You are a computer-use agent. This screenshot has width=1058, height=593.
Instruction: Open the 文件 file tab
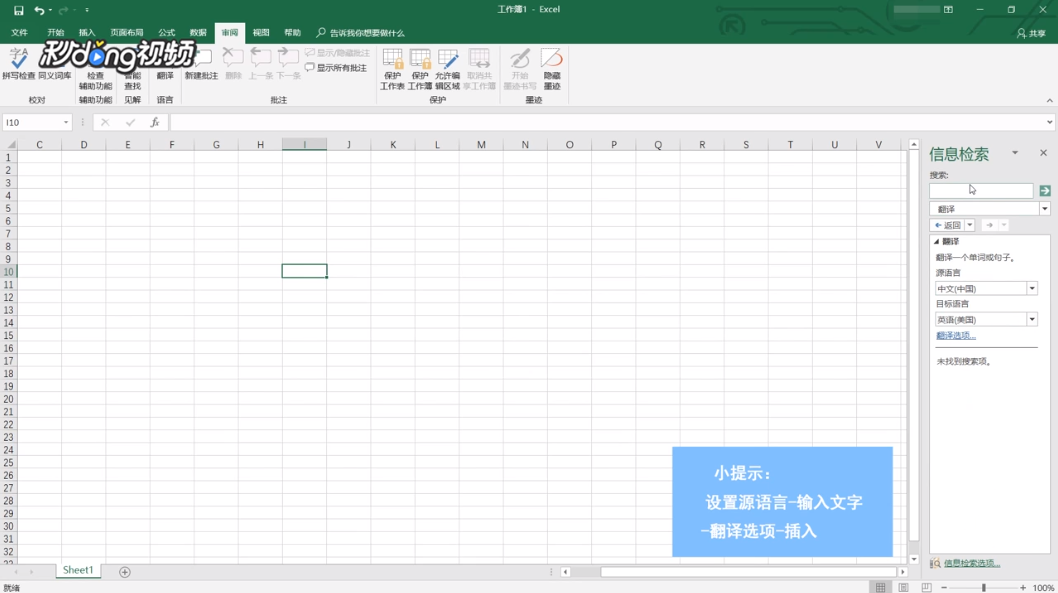point(20,33)
